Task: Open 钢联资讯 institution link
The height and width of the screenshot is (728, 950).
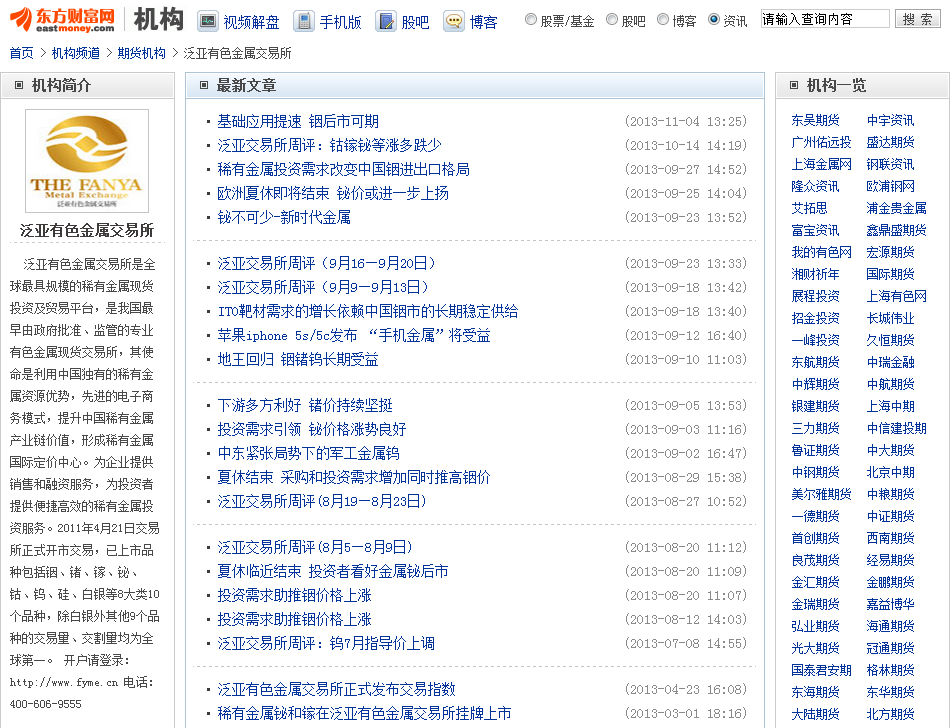Action: point(891,164)
